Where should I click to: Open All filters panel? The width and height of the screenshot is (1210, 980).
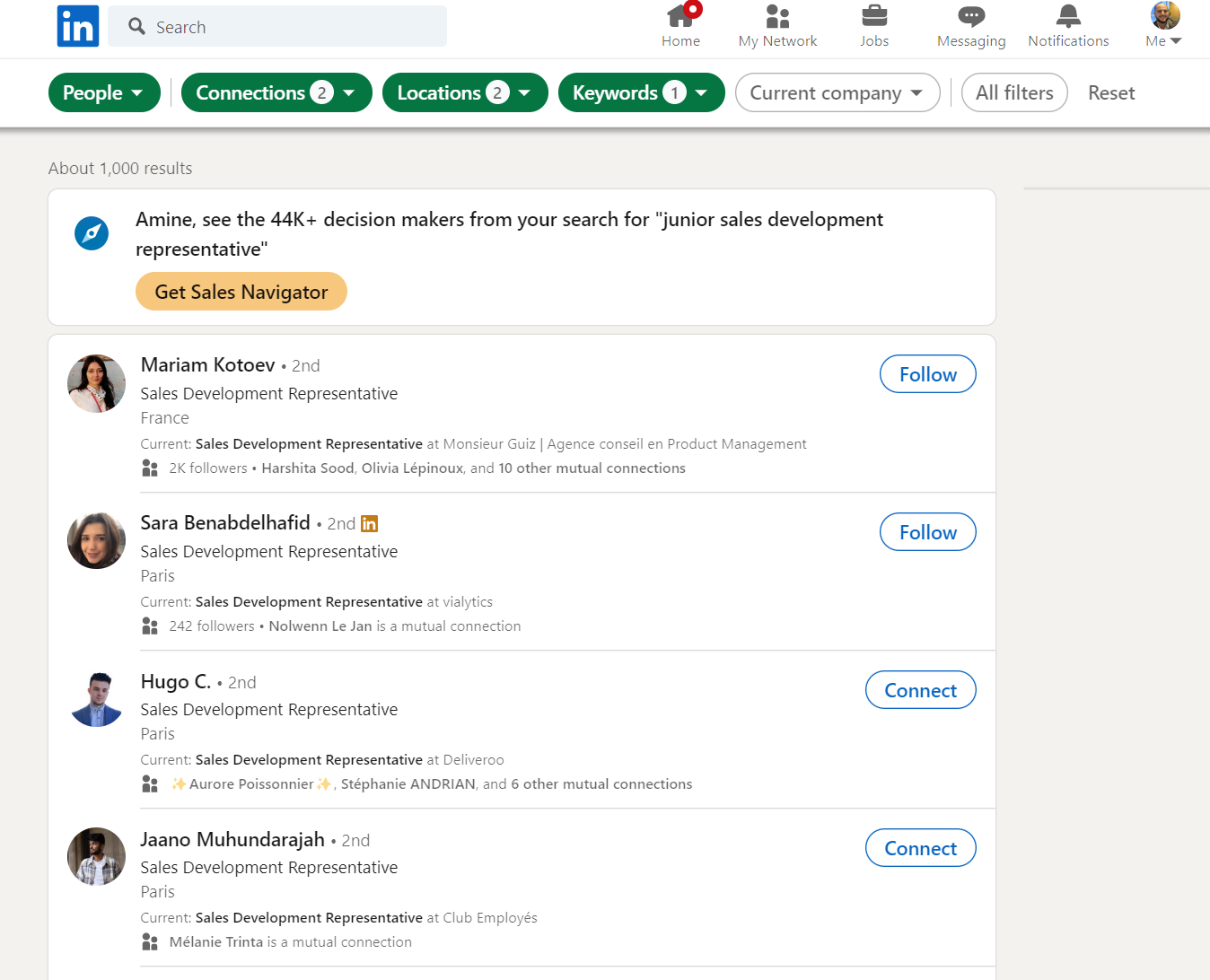[x=1014, y=92]
